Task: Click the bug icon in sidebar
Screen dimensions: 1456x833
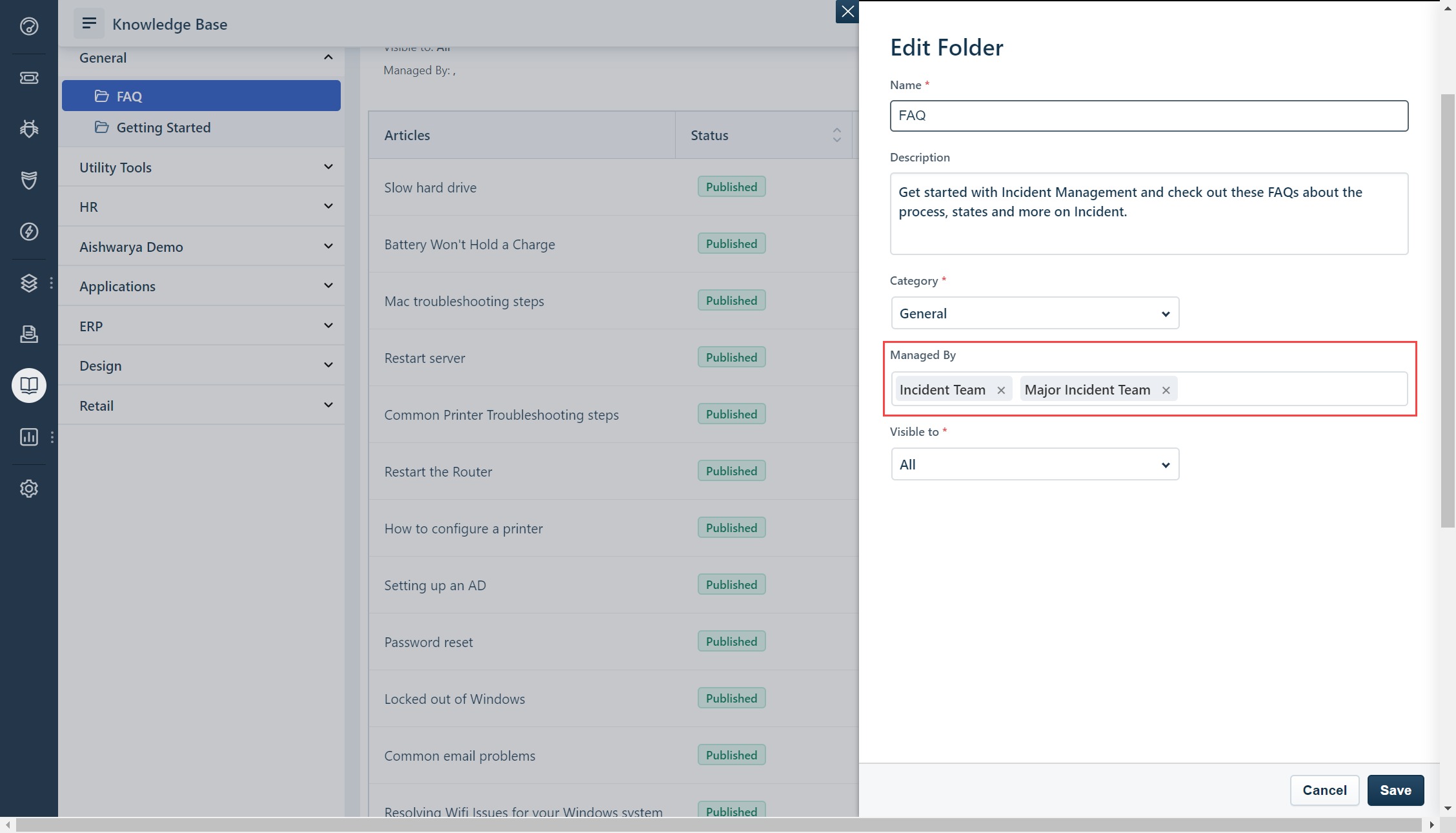Action: [29, 129]
